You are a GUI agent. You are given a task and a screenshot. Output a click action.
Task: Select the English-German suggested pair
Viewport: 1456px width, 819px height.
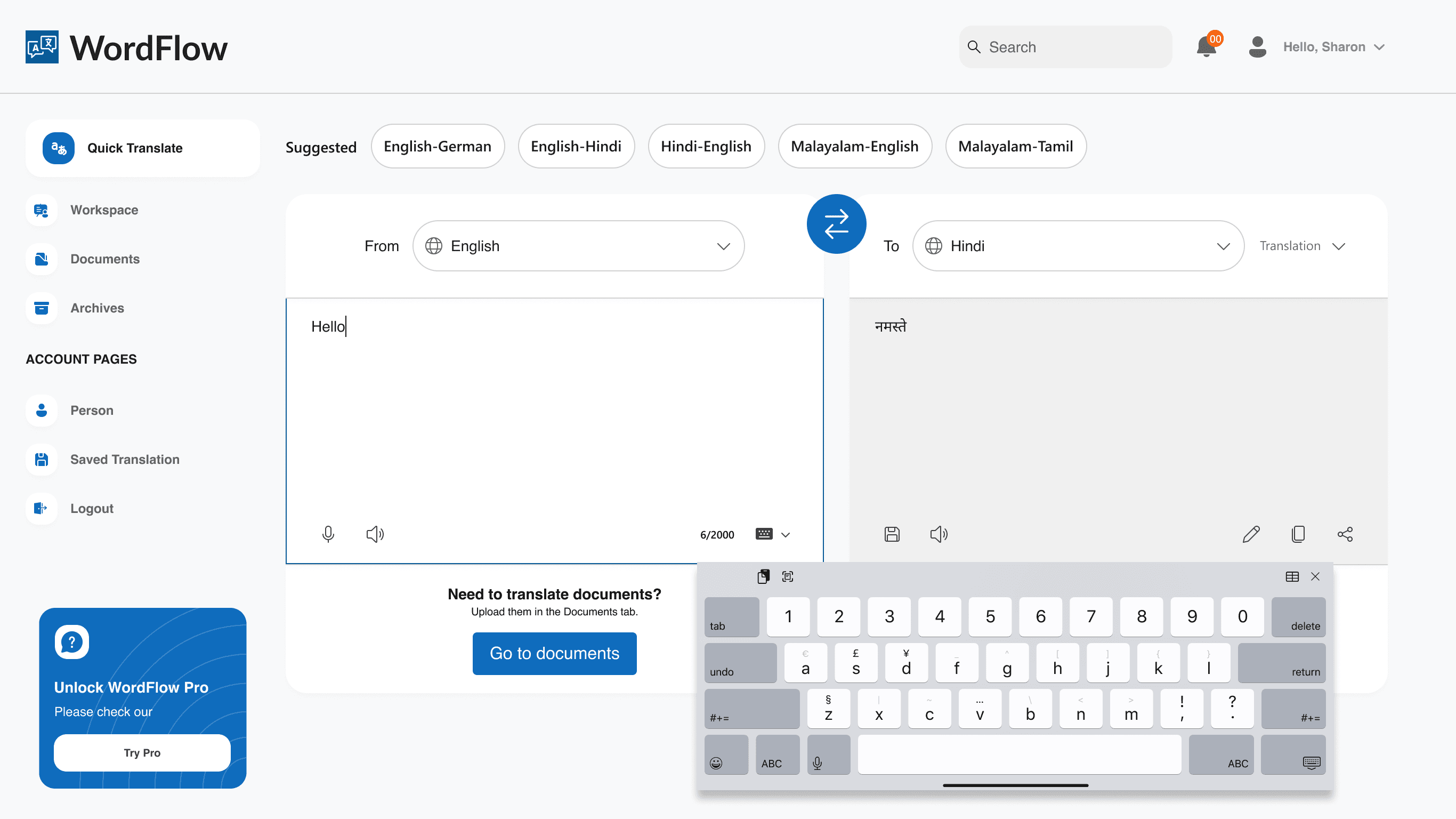(x=438, y=147)
